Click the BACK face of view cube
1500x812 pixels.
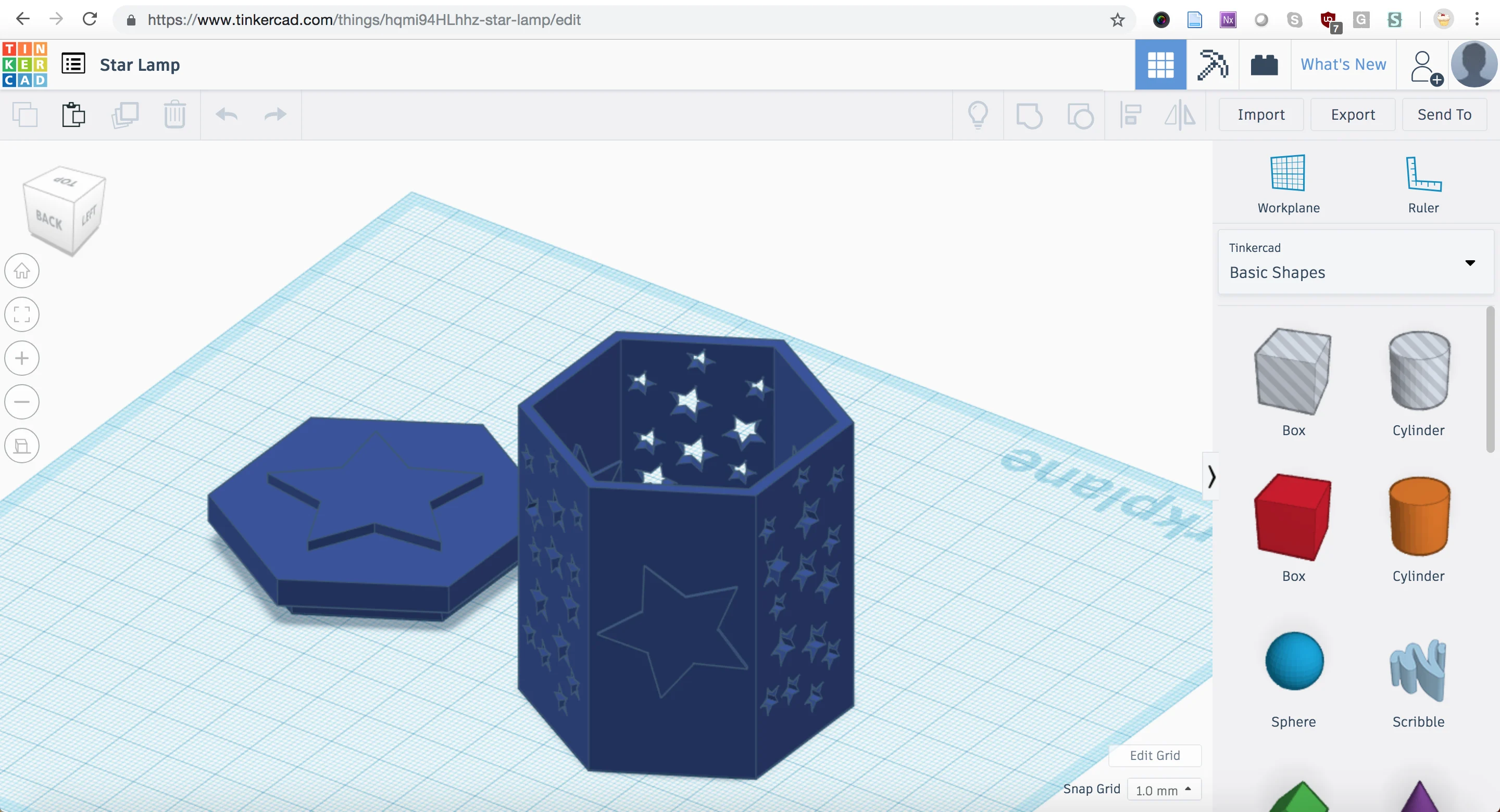48,220
